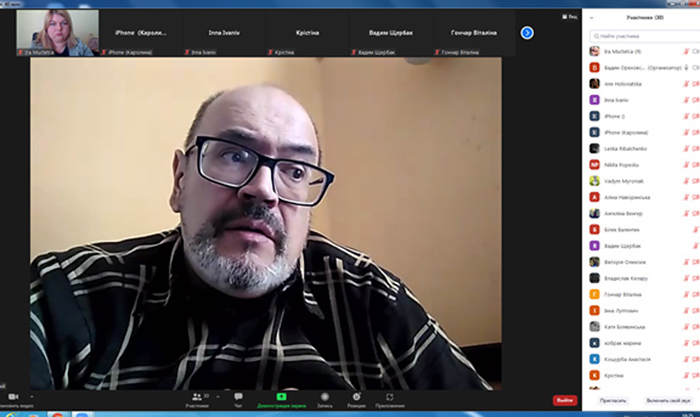Toggle muted microphone icon for Vadym Myroniak
Screen dimensions: 700x417
point(686,181)
